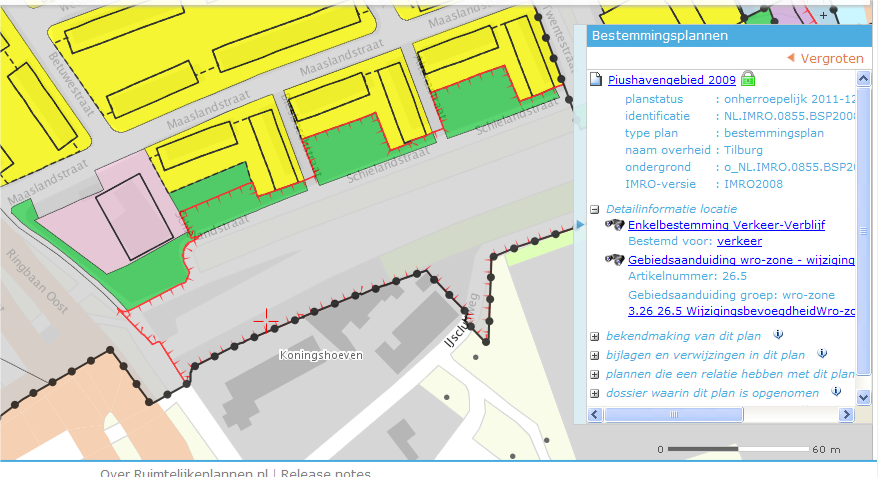
Task: Click the red crosshair marker on the map
Action: click(265, 320)
